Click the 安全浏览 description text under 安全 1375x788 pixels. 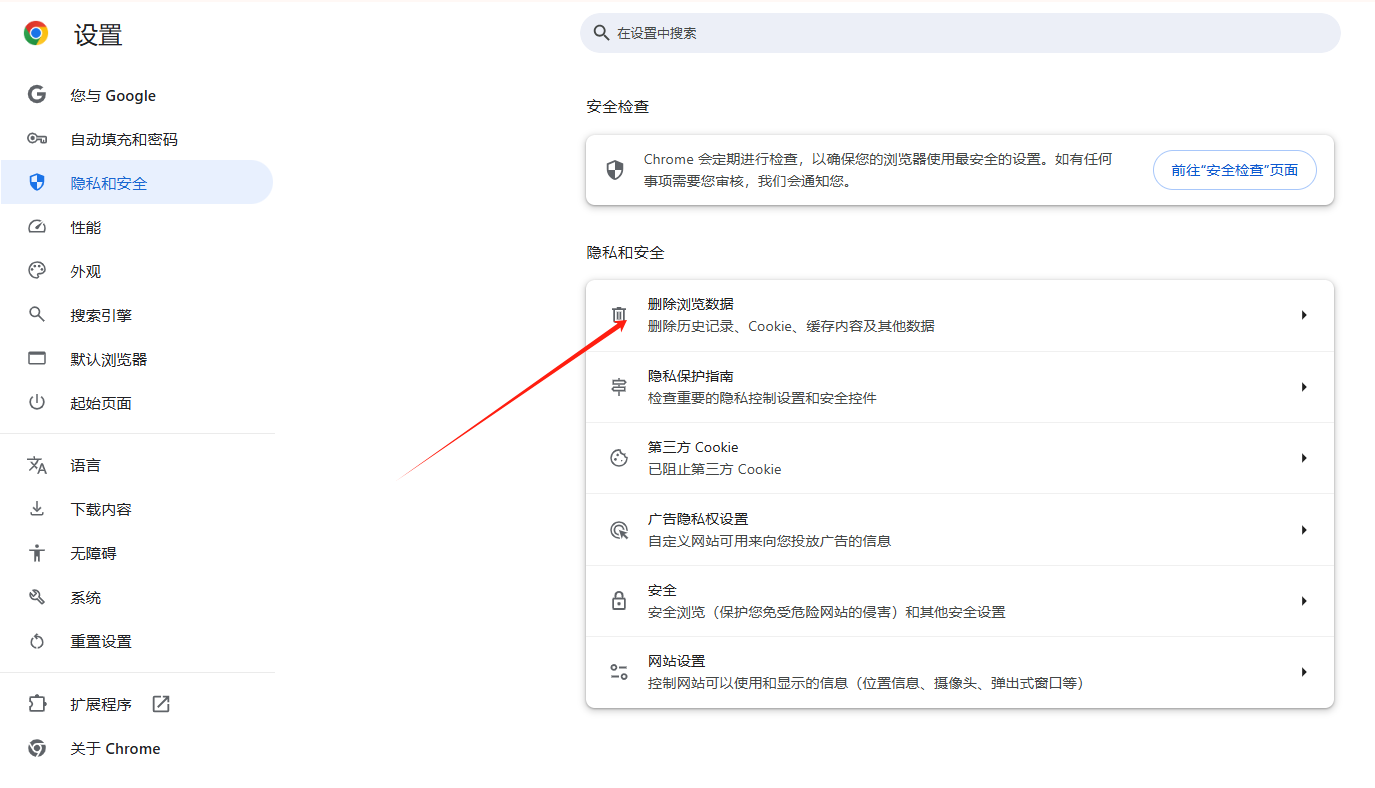coord(826,612)
